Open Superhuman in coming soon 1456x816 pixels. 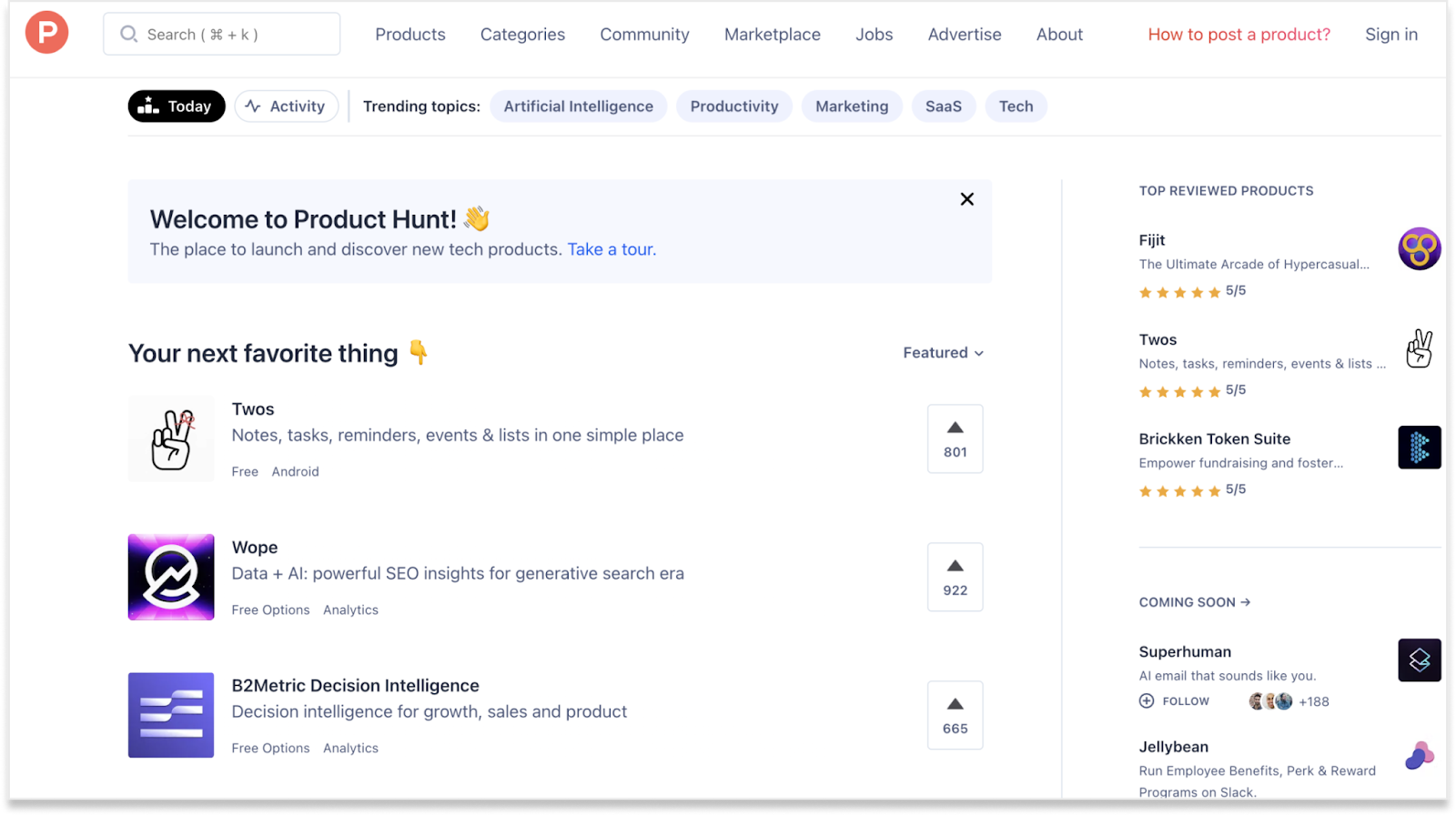click(1185, 651)
